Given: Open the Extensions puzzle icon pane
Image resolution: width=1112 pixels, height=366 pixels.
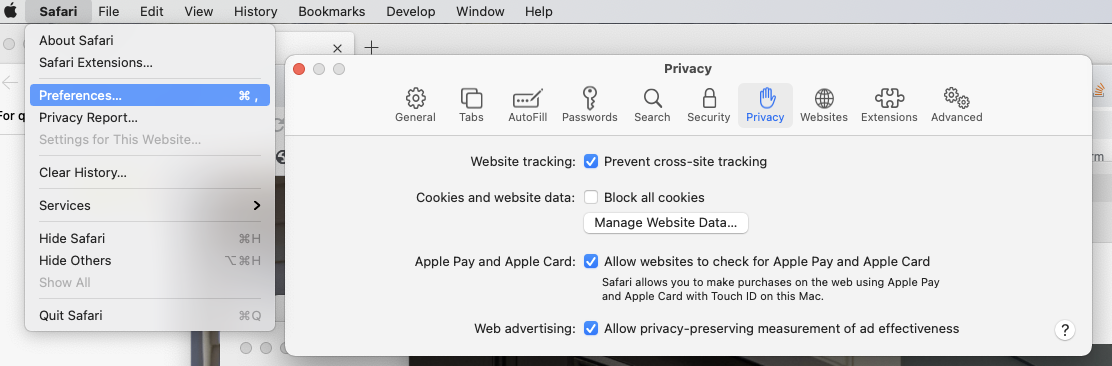Looking at the screenshot, I should [x=889, y=106].
